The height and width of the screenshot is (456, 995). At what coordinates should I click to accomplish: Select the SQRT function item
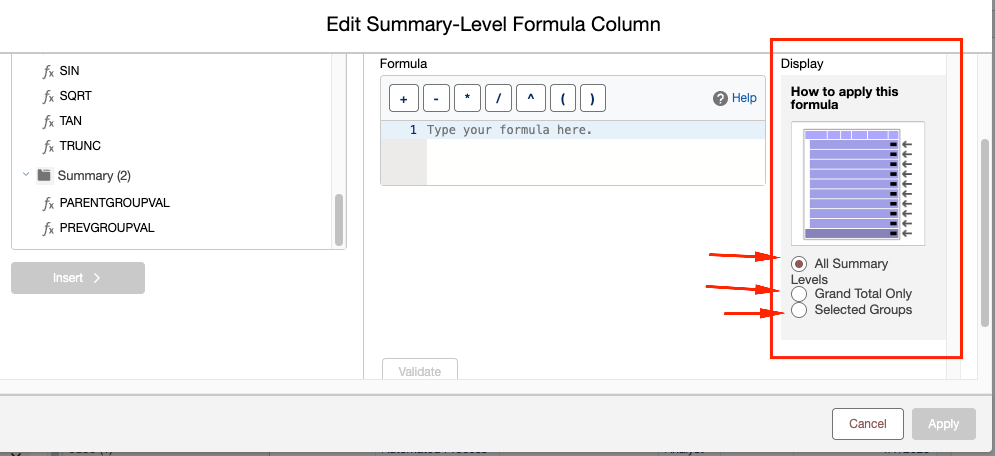coord(76,96)
